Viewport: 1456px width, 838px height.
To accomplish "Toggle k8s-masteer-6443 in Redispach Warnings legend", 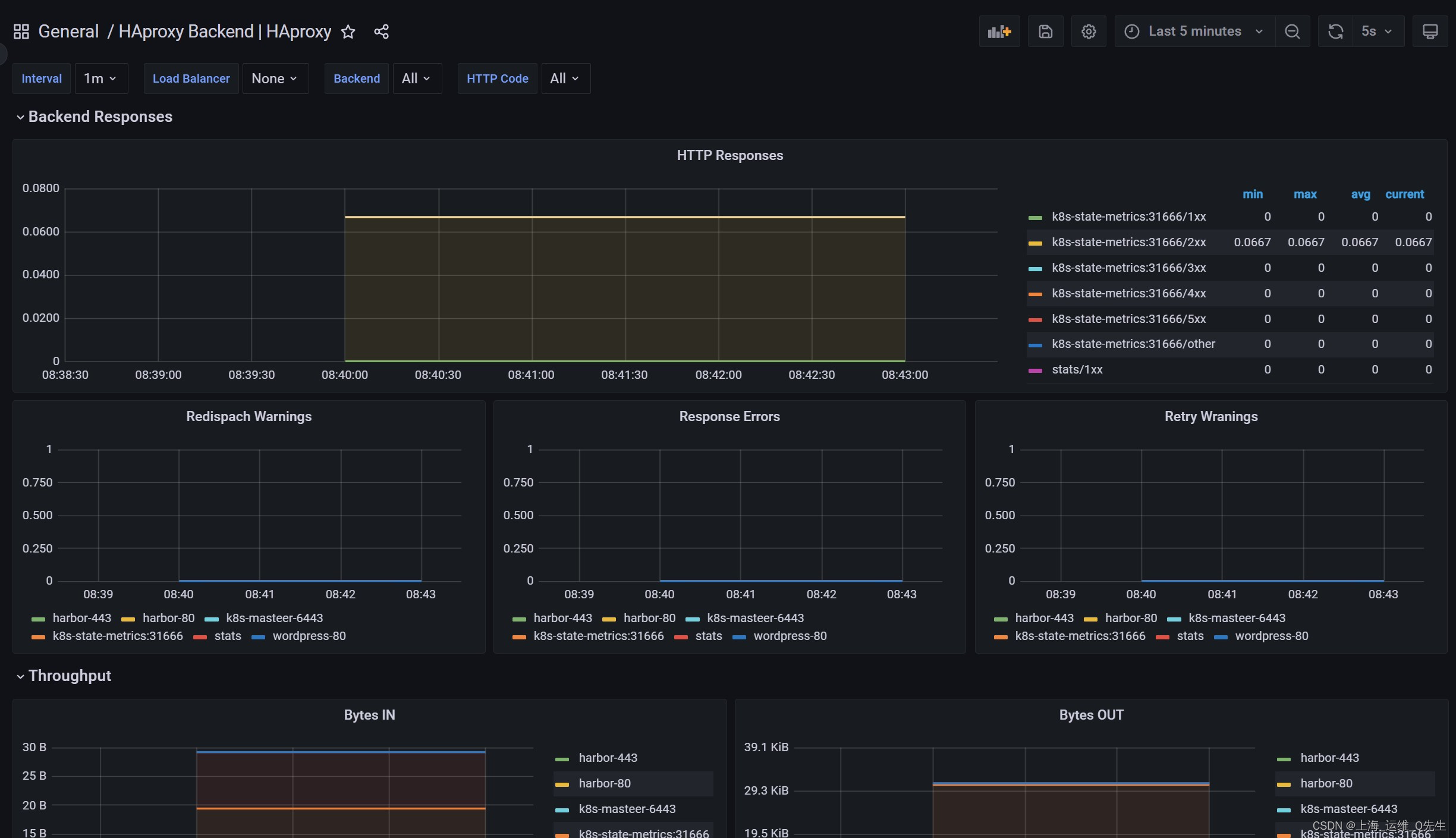I will point(274,618).
